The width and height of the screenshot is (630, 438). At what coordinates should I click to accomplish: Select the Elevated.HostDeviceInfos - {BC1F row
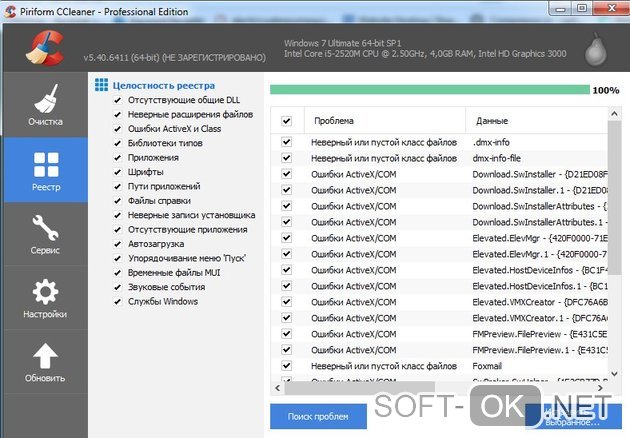pyautogui.click(x=440, y=270)
